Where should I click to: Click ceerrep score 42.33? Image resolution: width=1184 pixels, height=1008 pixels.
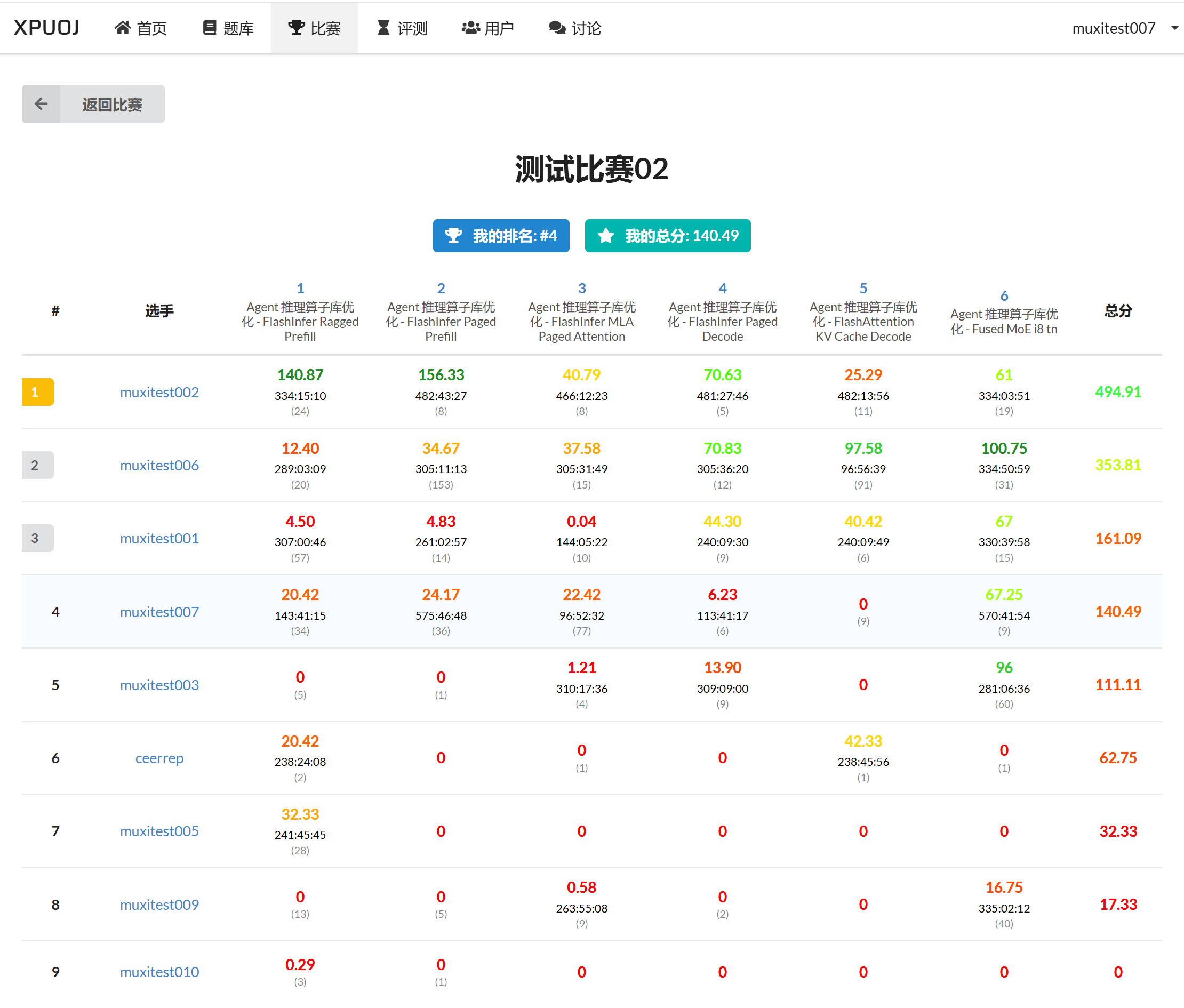pyautogui.click(x=863, y=742)
